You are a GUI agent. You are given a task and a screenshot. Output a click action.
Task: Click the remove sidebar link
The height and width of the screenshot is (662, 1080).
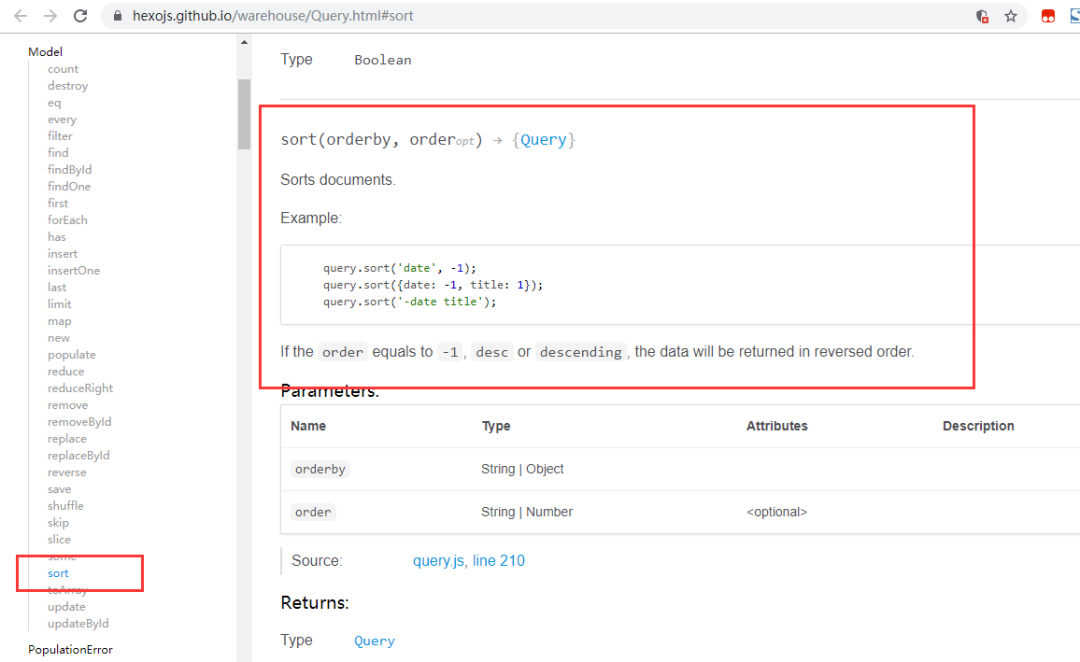pyautogui.click(x=68, y=405)
